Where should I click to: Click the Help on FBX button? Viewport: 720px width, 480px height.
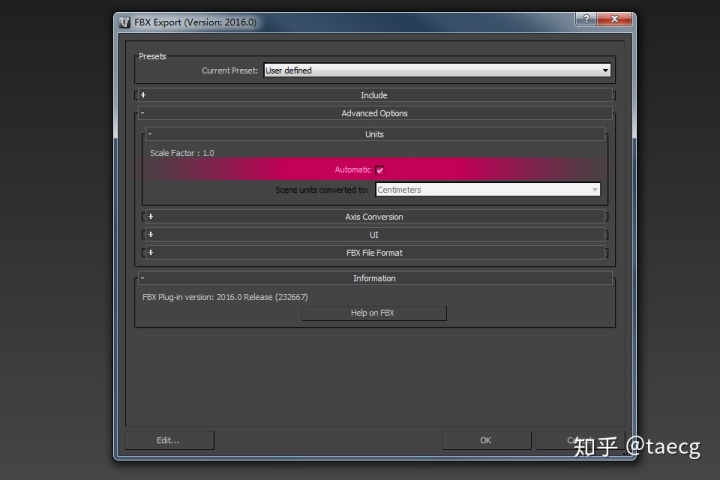pyautogui.click(x=374, y=313)
